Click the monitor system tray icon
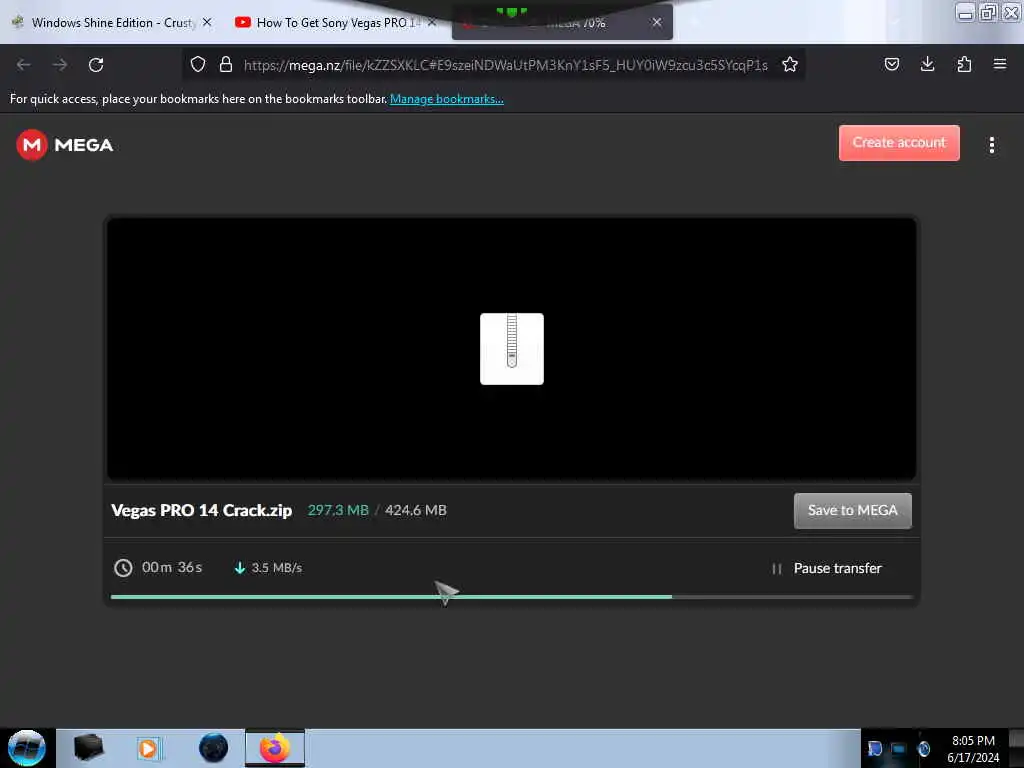Image resolution: width=1024 pixels, height=768 pixels. [x=899, y=749]
